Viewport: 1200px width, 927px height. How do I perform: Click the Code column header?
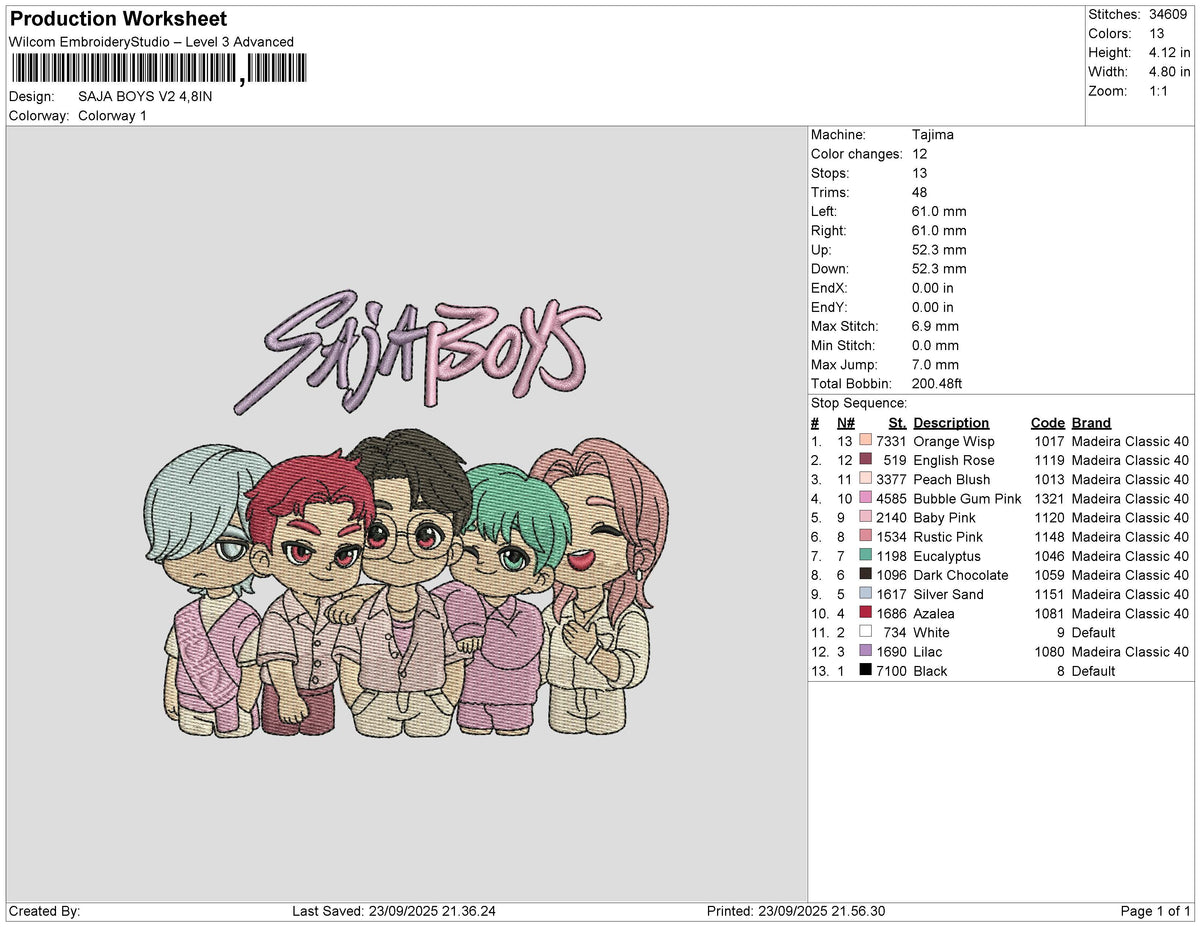coord(1048,423)
